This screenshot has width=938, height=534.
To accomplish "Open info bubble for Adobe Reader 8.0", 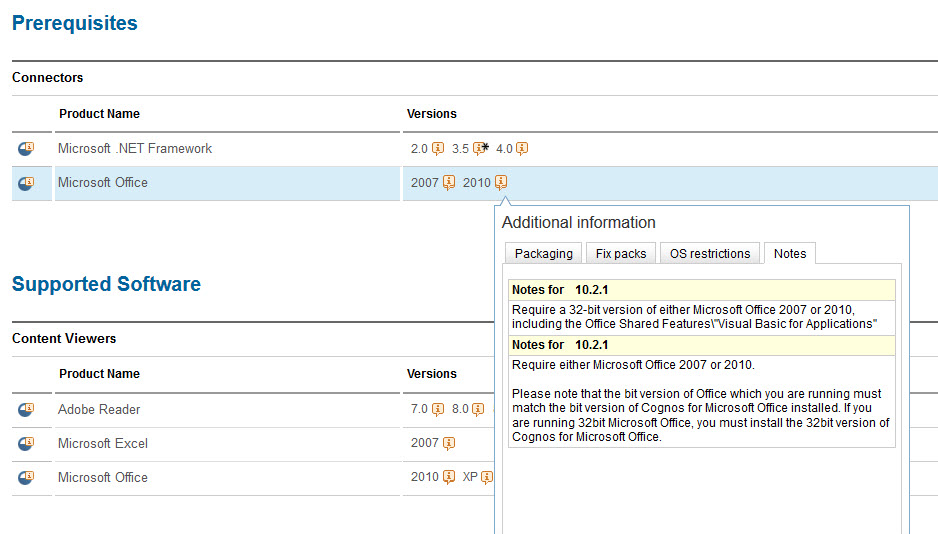I will click(x=477, y=410).
